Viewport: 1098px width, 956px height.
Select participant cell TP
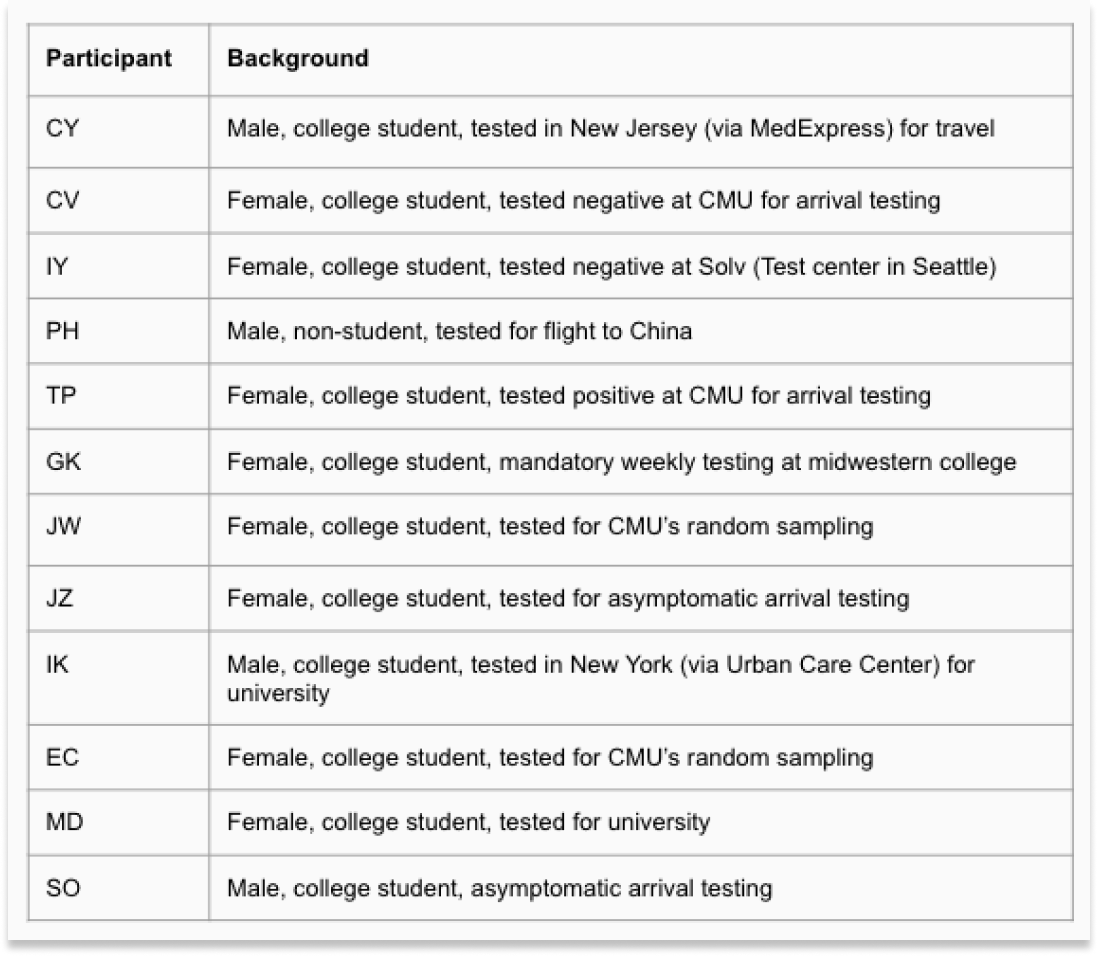coord(61,396)
